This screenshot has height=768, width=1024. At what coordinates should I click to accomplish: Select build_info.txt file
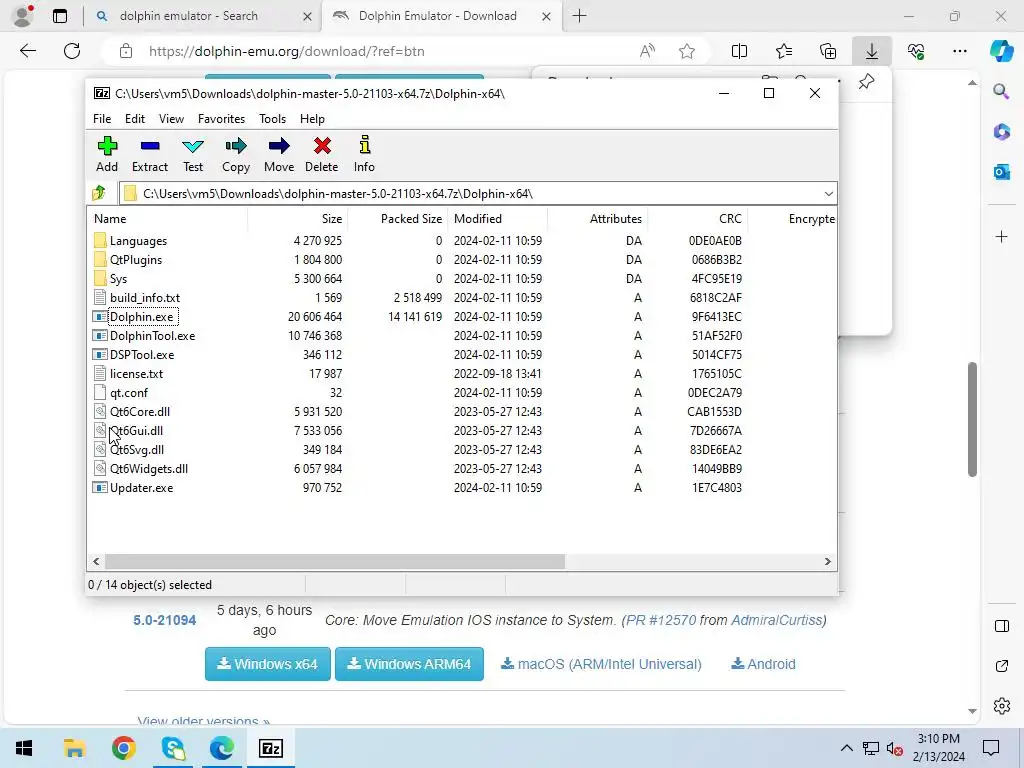[x=144, y=298]
